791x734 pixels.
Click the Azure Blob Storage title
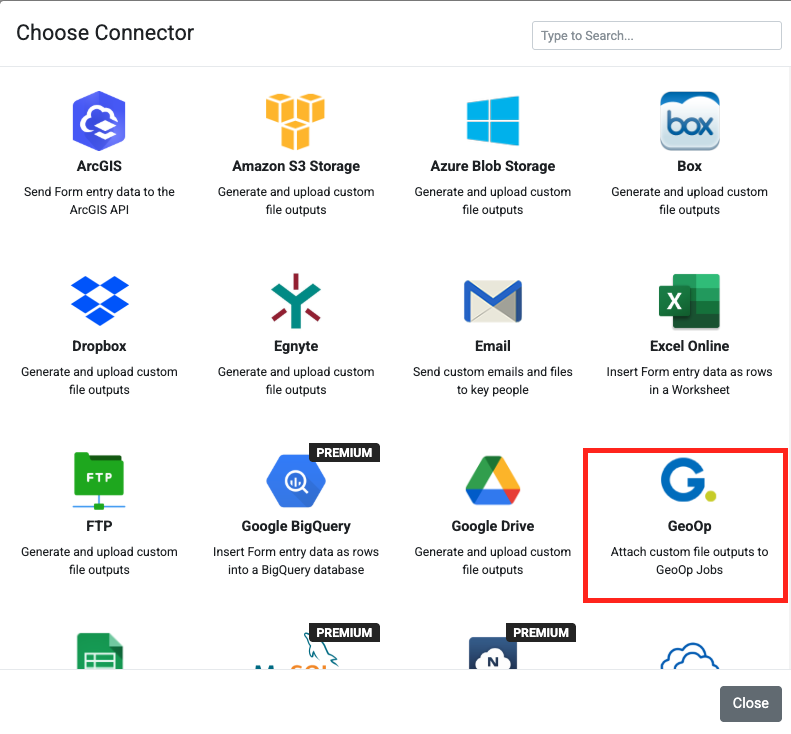click(493, 166)
